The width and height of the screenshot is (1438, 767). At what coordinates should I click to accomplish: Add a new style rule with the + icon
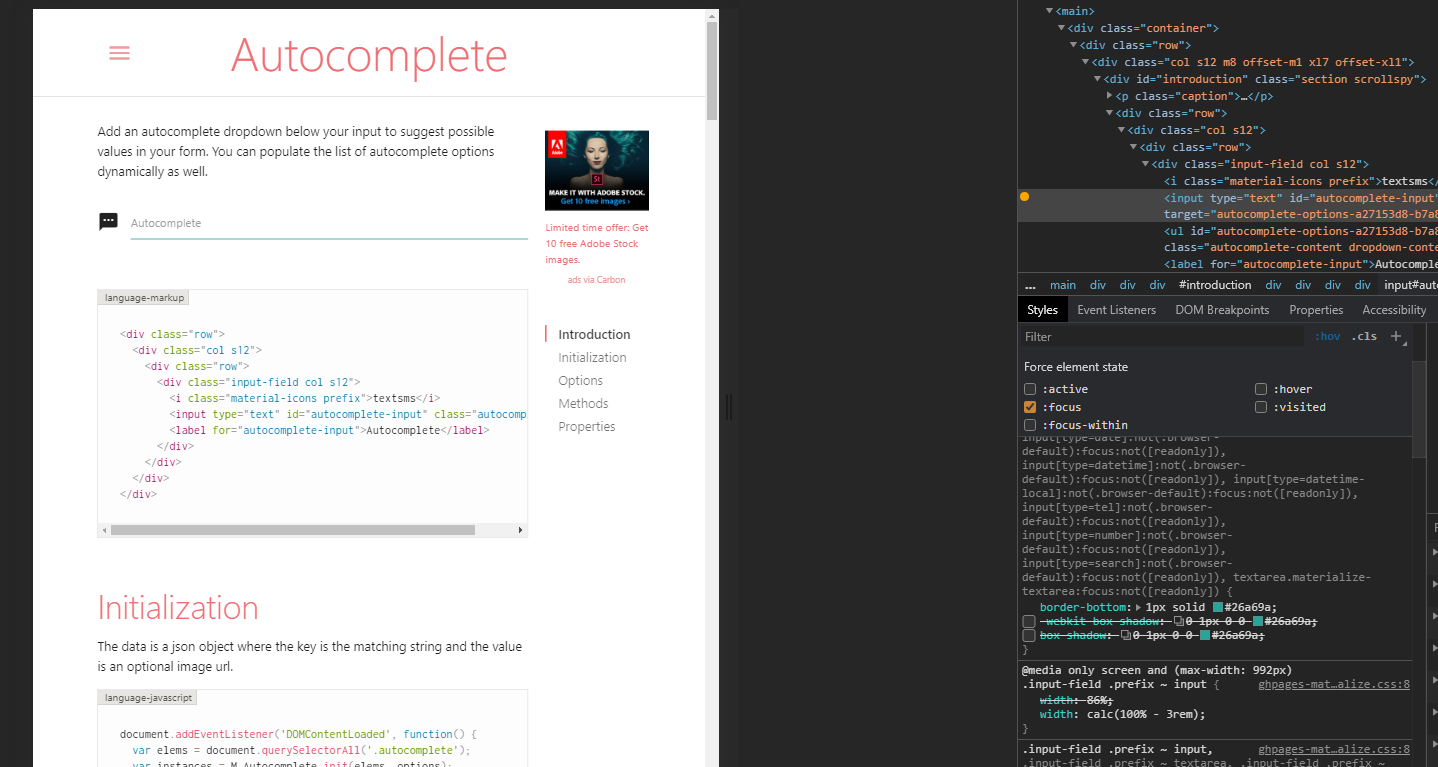pos(1396,337)
